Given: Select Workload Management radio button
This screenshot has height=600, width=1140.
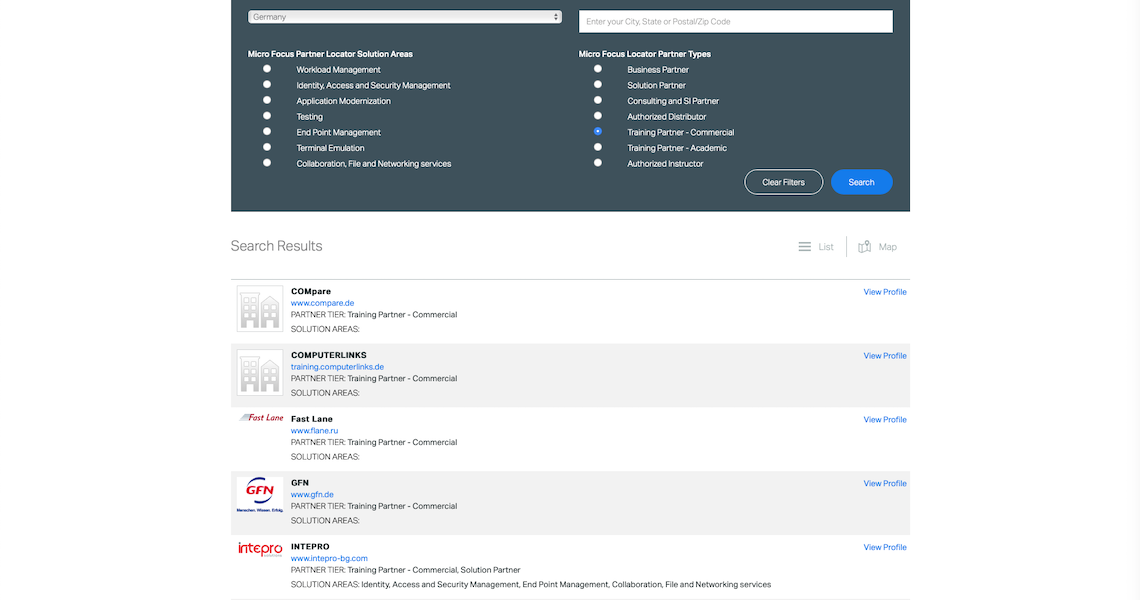Looking at the screenshot, I should 267,69.
